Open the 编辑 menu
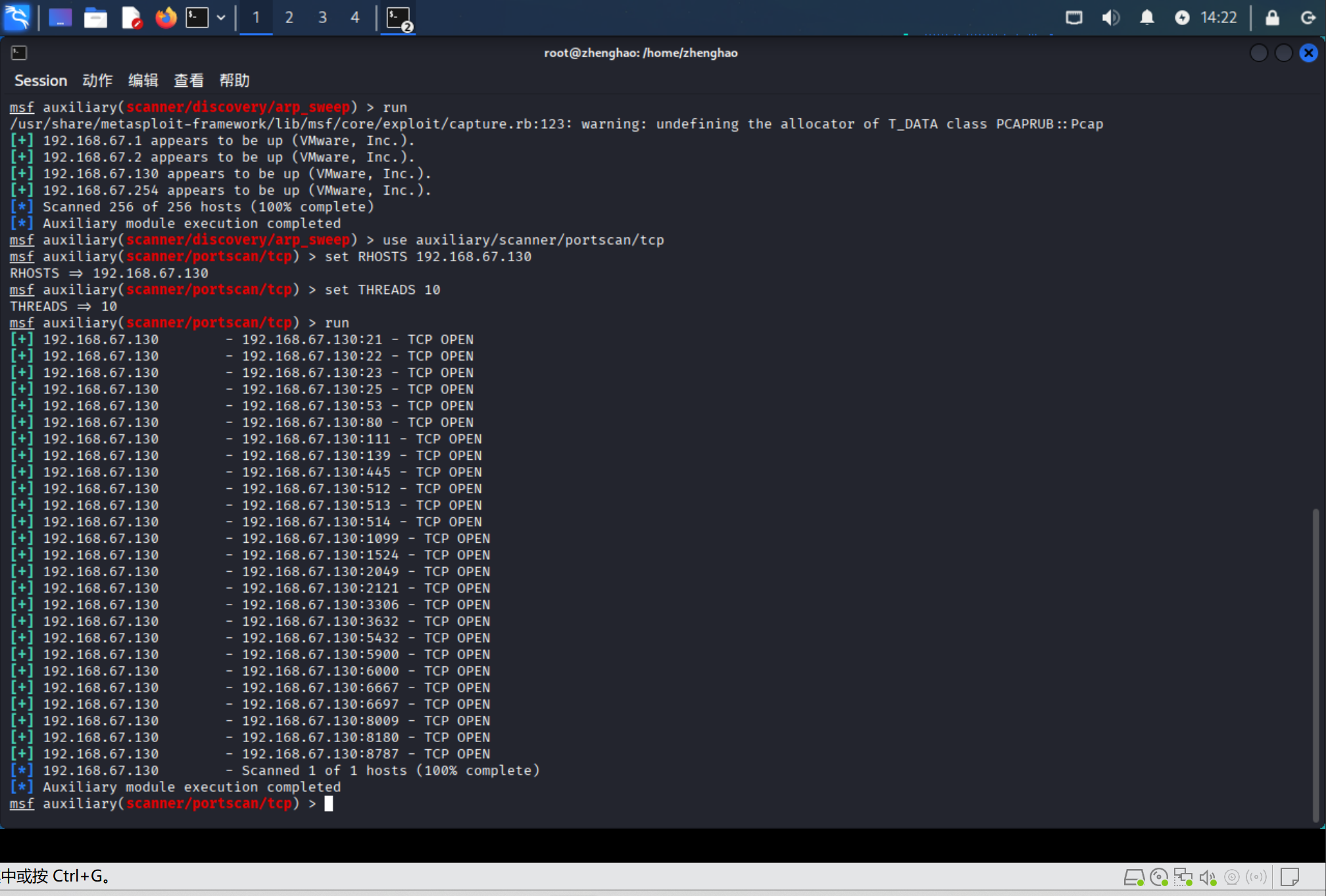This screenshot has width=1326, height=896. pos(143,80)
